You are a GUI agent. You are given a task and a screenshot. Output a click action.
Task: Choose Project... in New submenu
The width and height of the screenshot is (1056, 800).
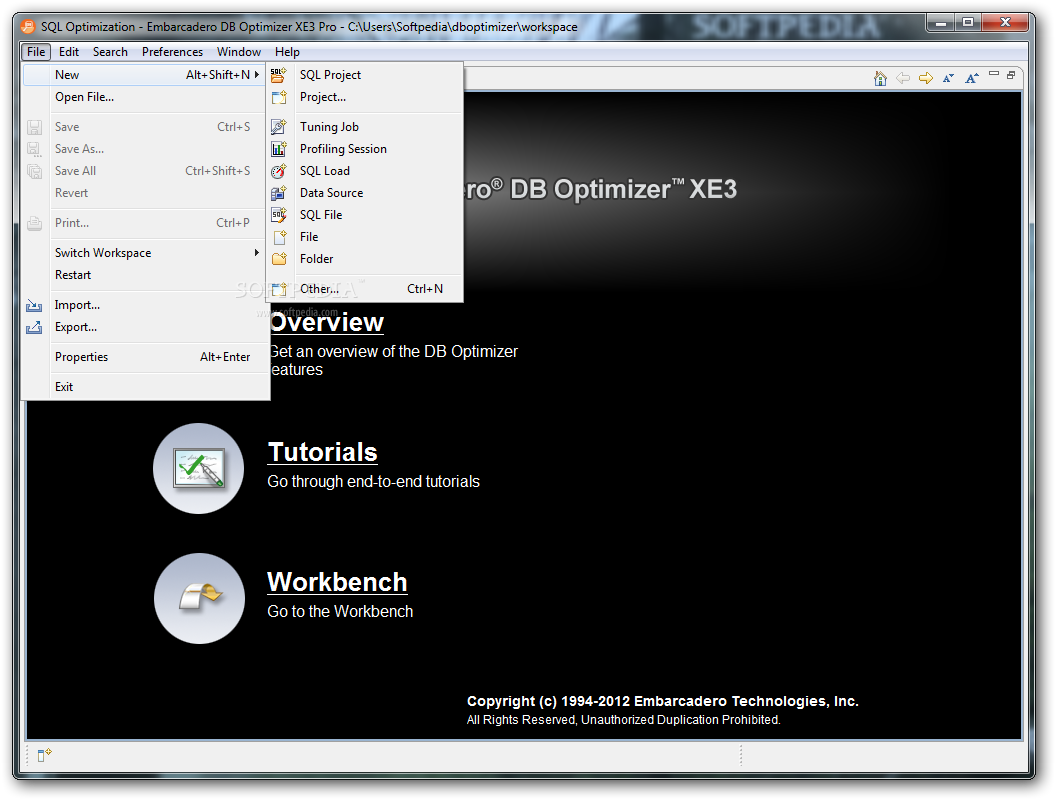click(x=366, y=97)
